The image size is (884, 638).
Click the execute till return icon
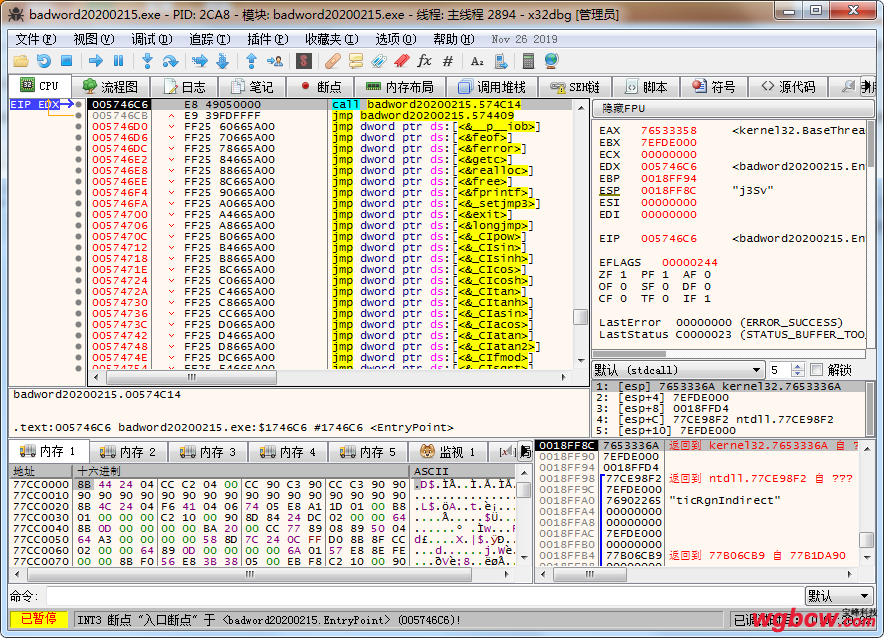pyautogui.click(x=251, y=61)
